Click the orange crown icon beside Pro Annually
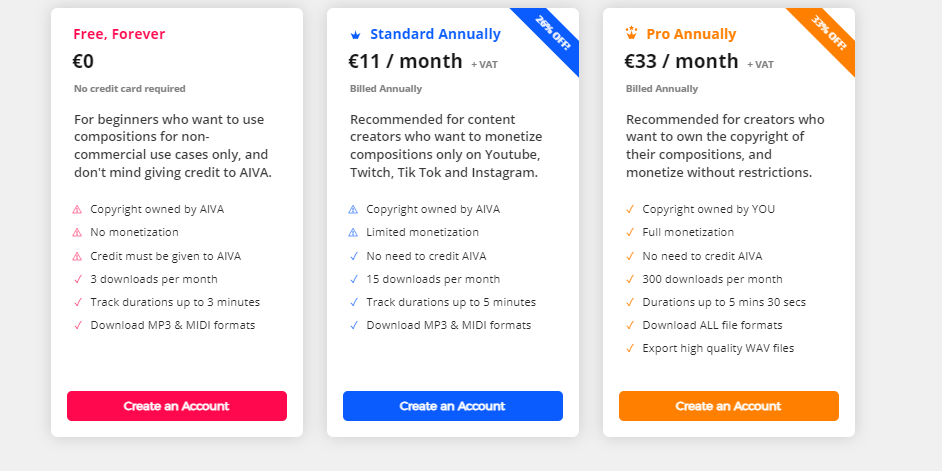This screenshot has height=471, width=942. [631, 33]
